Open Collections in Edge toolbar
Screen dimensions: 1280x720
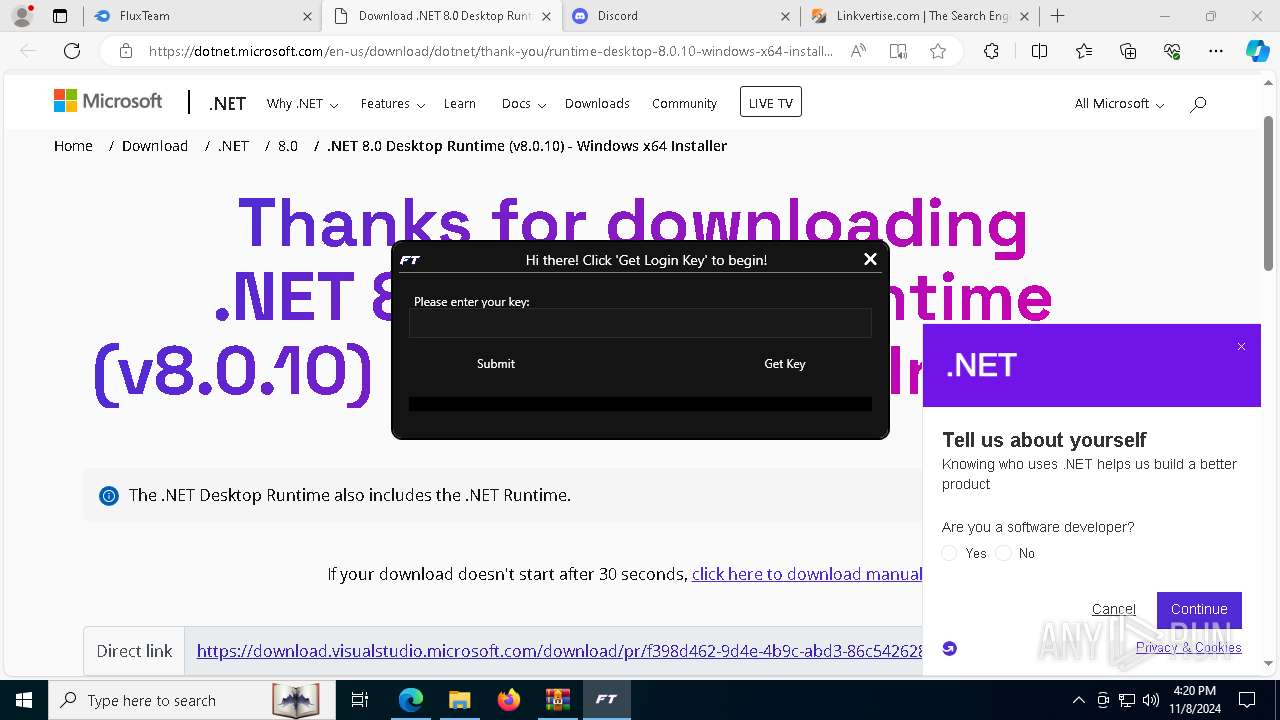[1128, 51]
